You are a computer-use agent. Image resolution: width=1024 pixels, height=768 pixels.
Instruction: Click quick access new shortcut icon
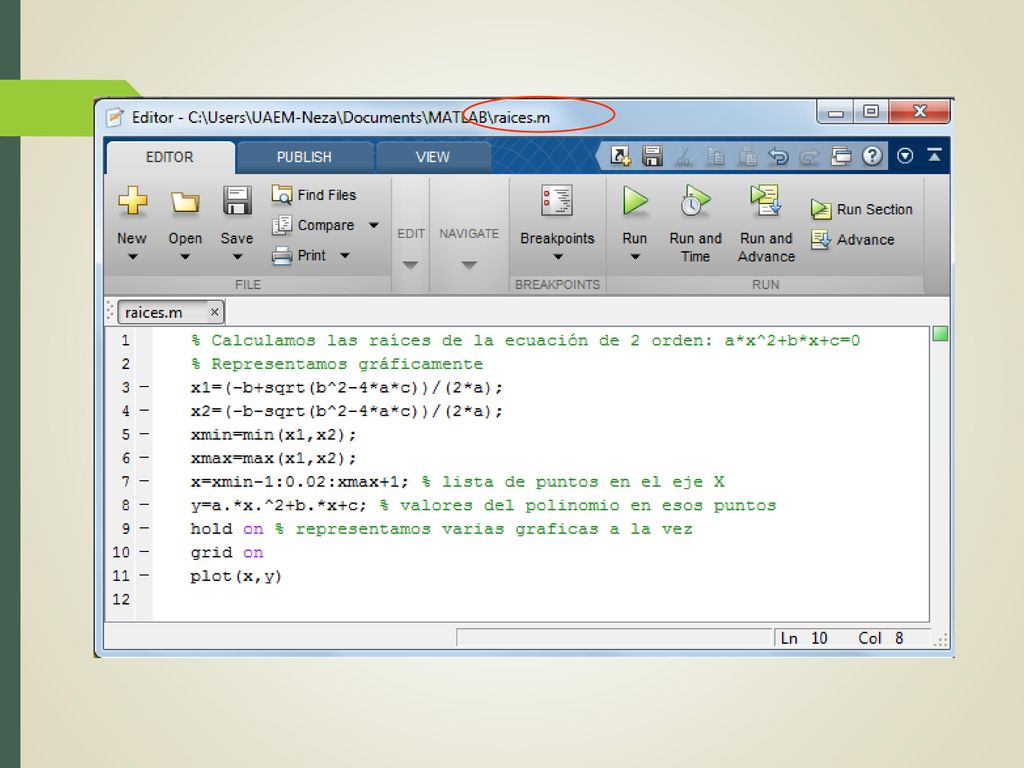tap(620, 156)
